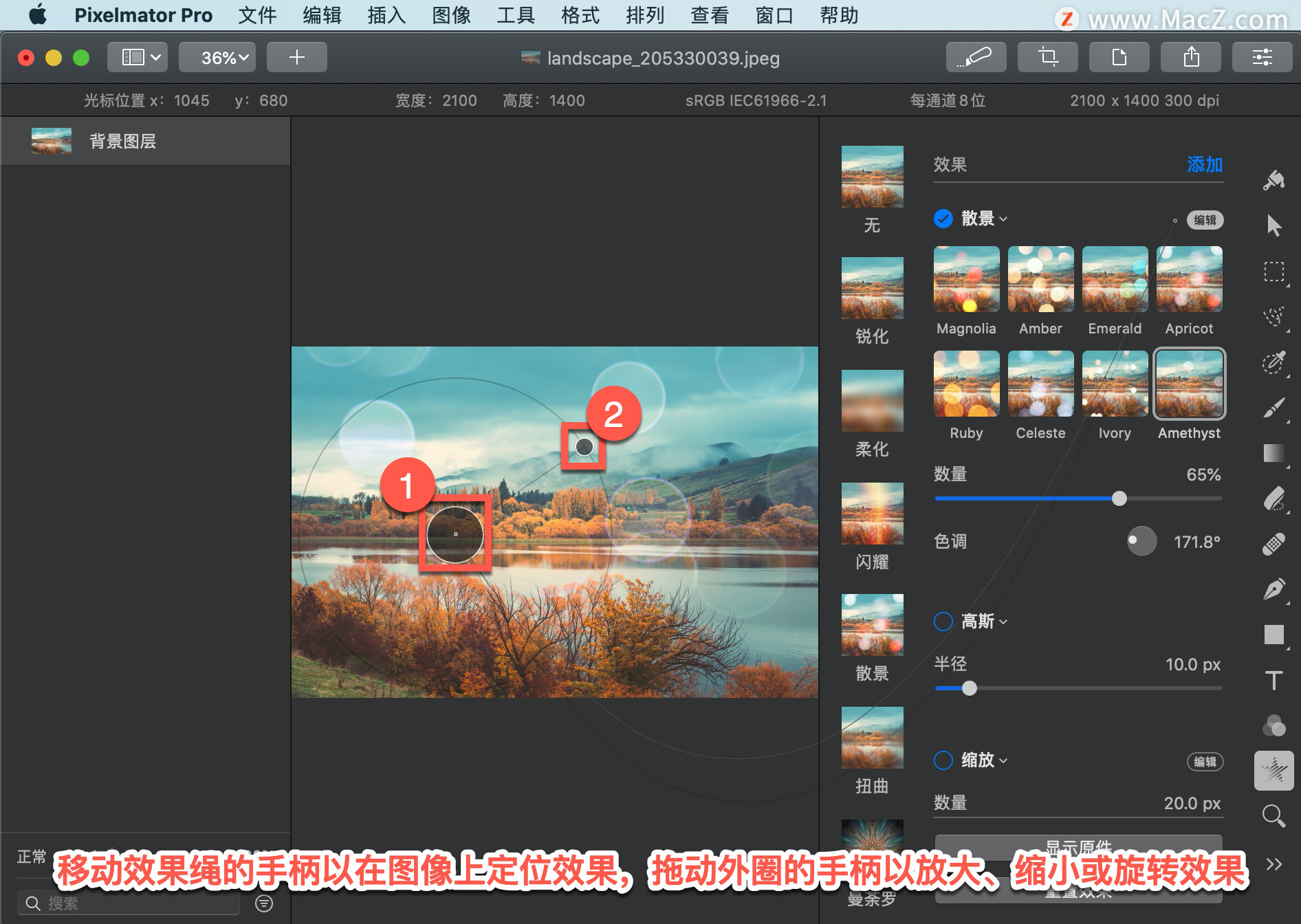Open the 图像 menu
Image resolution: width=1301 pixels, height=924 pixels.
pyautogui.click(x=451, y=15)
